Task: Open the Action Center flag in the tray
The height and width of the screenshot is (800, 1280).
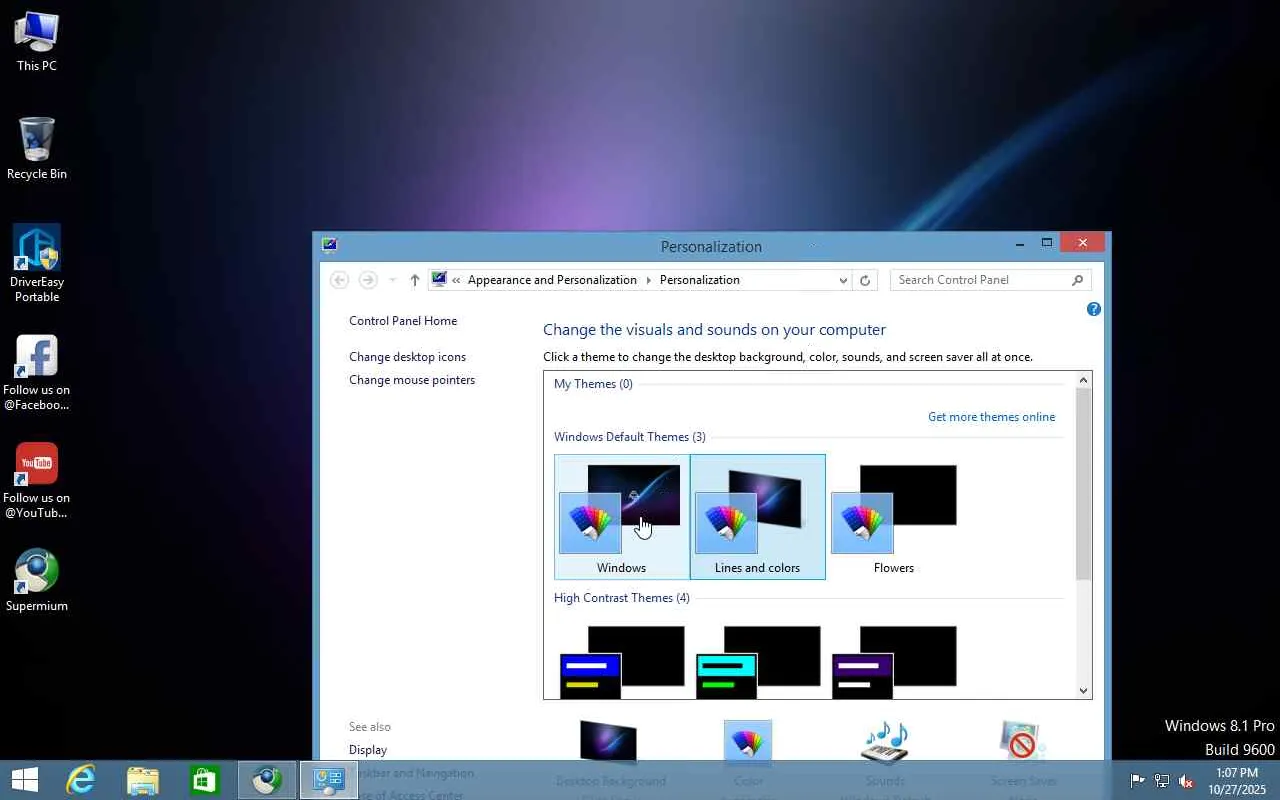Action: (1137, 781)
